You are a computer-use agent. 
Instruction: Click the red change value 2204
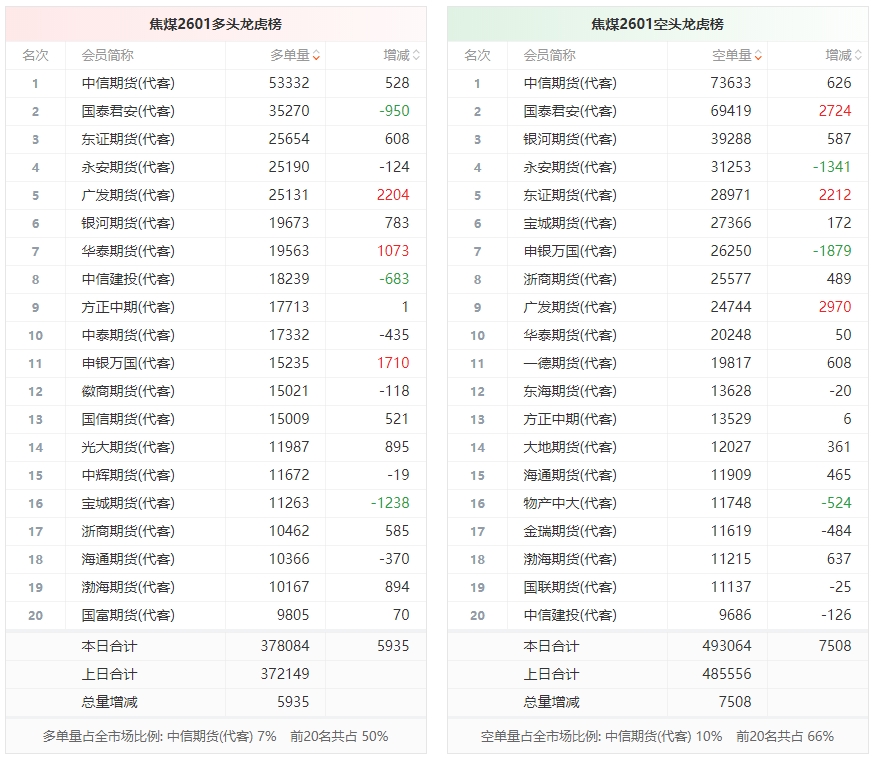pos(393,195)
